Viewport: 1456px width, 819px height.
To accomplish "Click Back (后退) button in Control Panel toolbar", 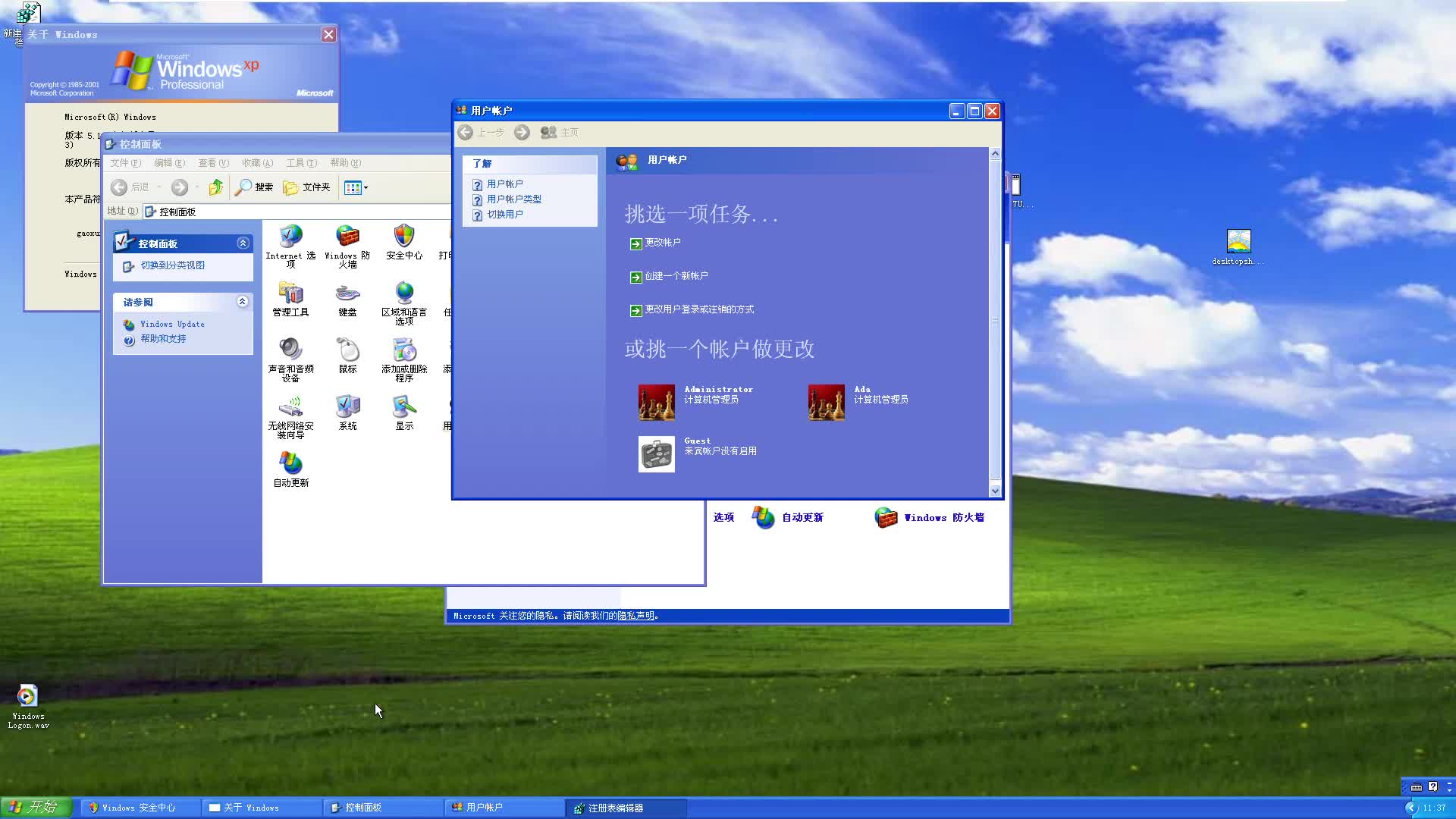I will click(x=130, y=187).
